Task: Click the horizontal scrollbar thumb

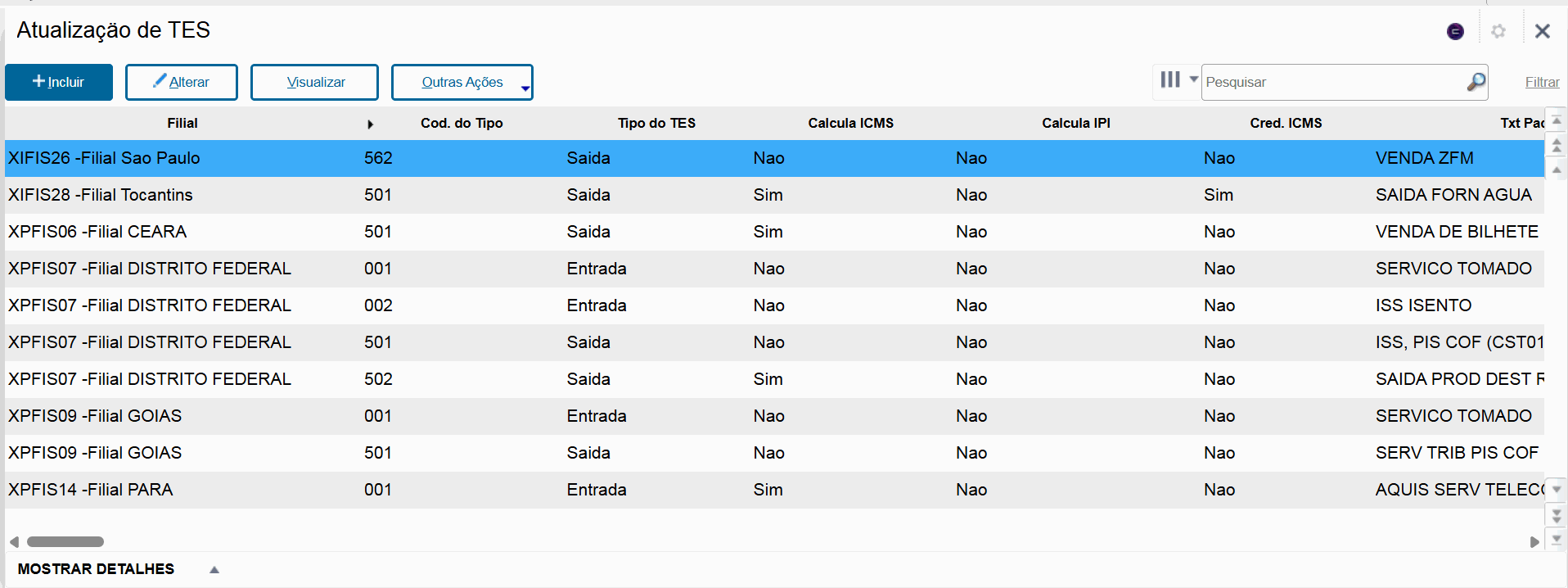Action: tap(65, 541)
